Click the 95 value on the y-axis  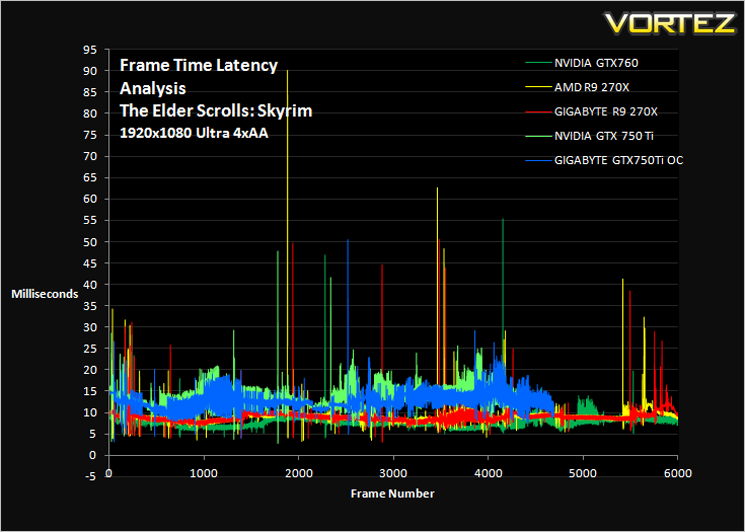(90, 49)
